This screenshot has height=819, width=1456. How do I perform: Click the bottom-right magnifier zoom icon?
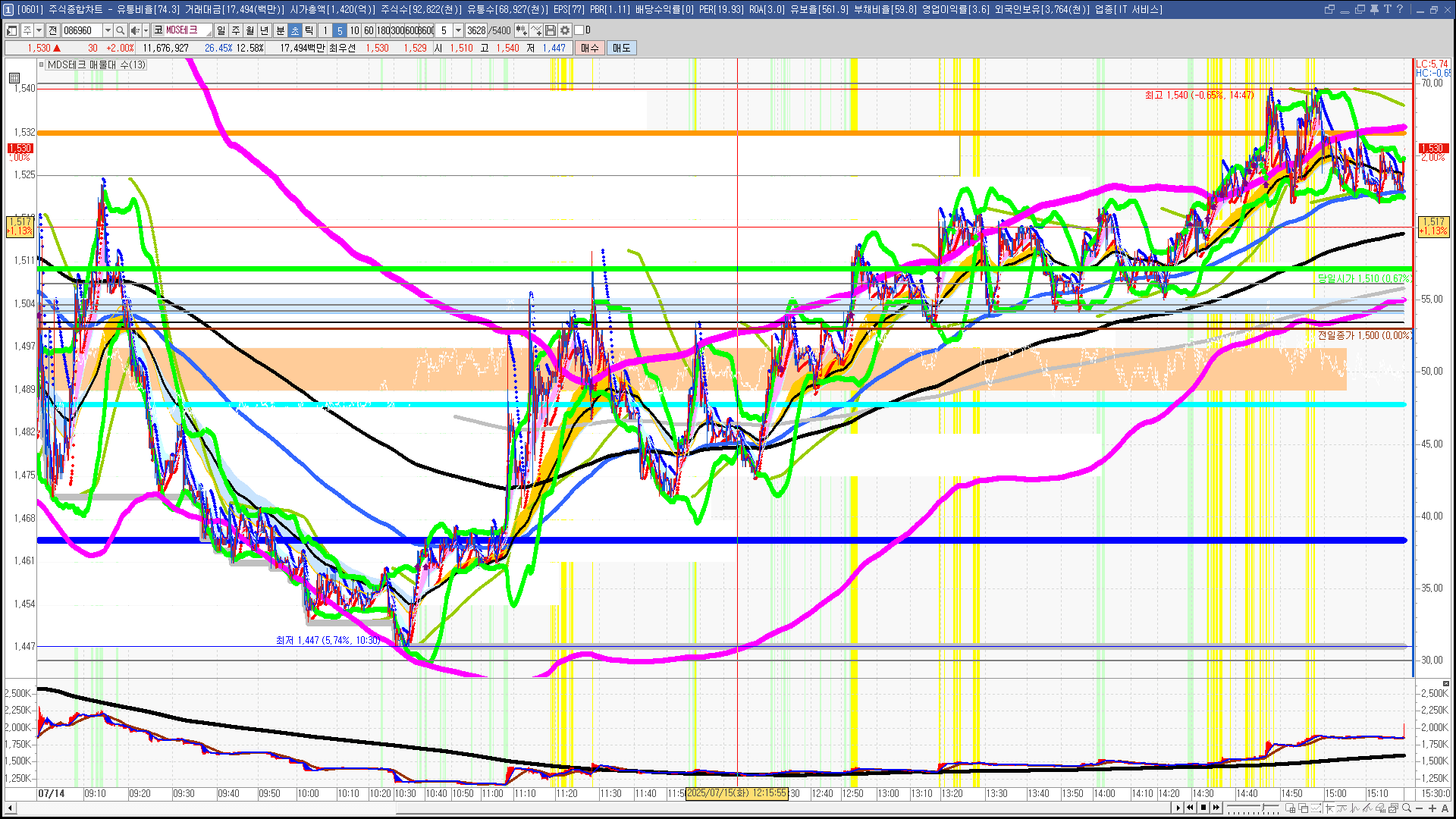click(x=1407, y=808)
